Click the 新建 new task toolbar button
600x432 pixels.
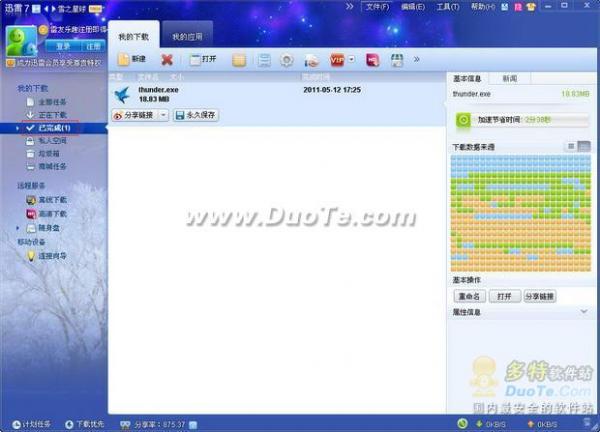[132, 59]
